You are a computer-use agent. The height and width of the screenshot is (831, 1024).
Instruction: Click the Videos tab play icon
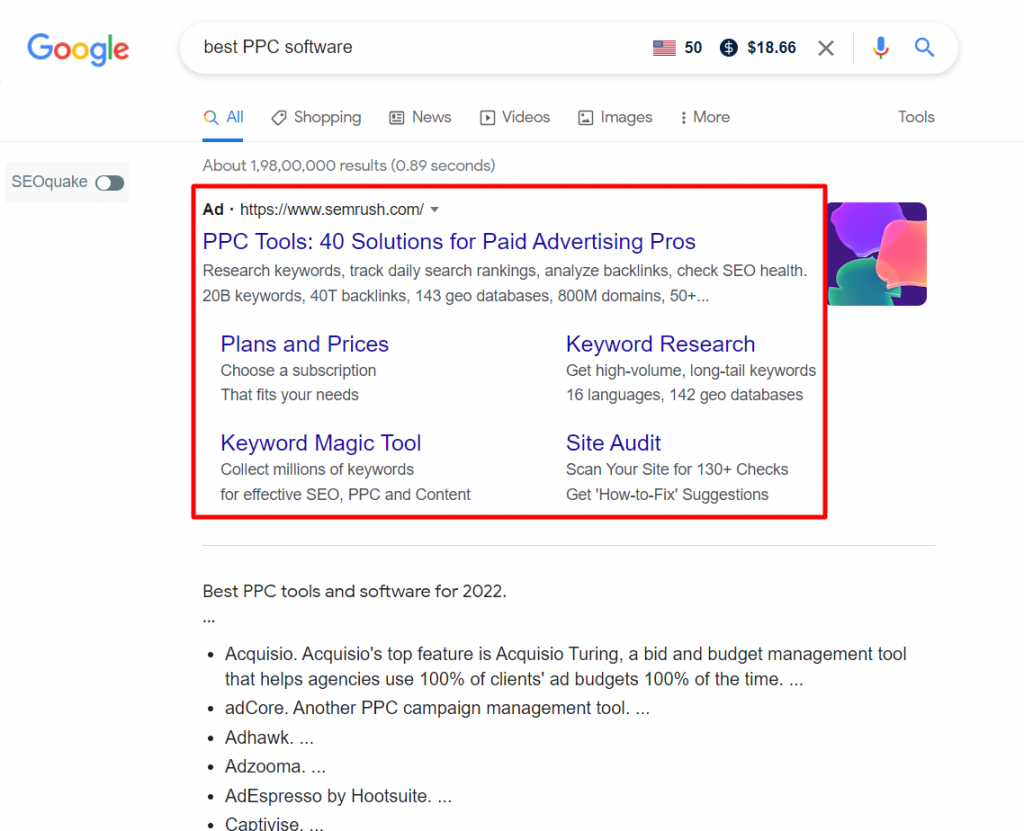pos(486,117)
